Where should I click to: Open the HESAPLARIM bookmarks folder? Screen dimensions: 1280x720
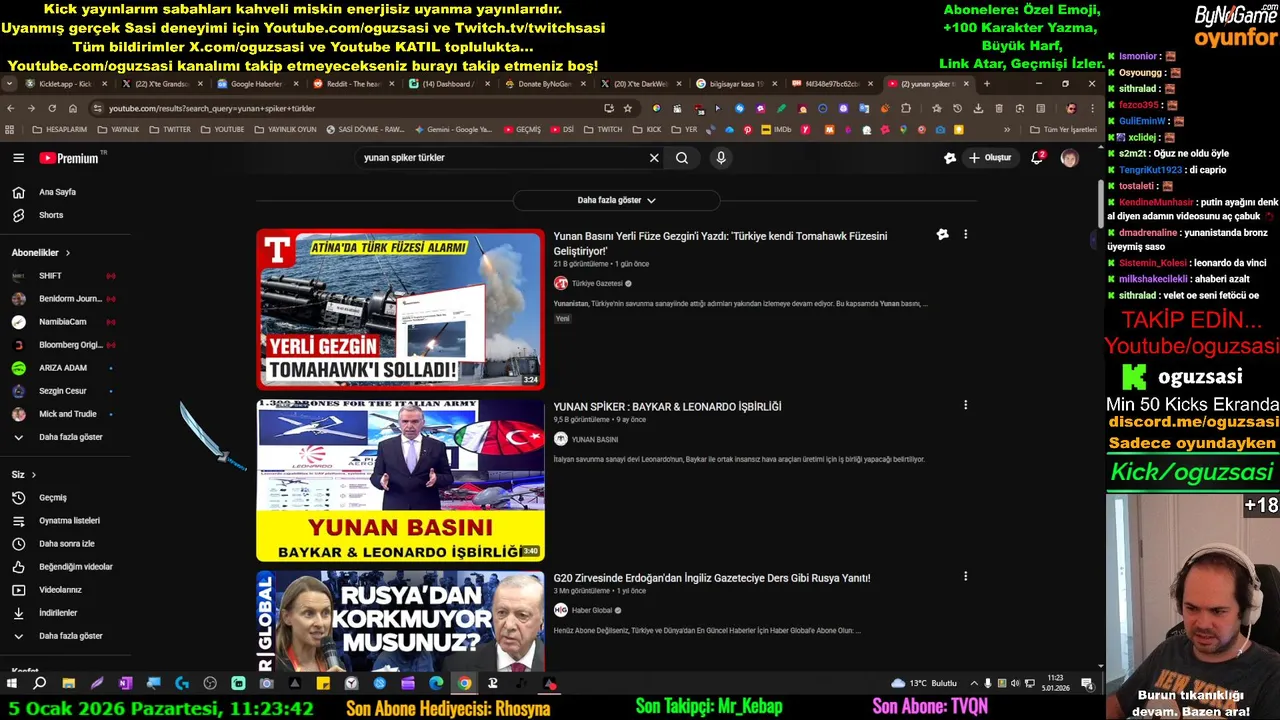point(60,130)
